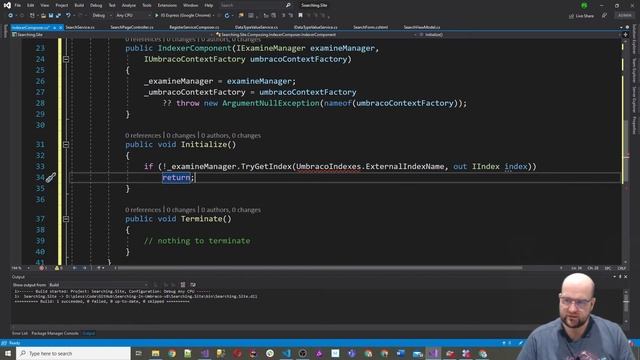Switch to the Error List tab

[x=20, y=333]
